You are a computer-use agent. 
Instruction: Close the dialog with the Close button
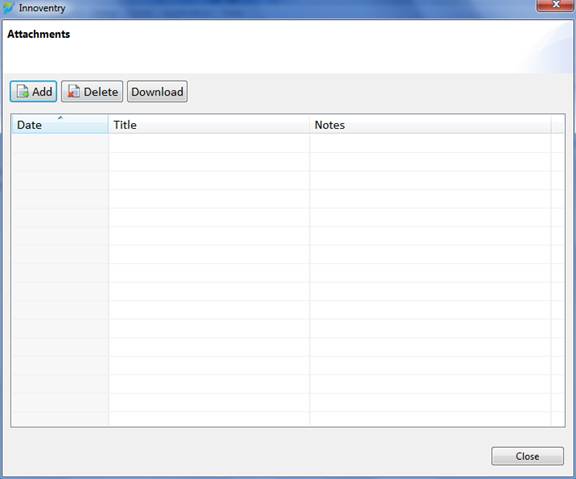[x=527, y=456]
